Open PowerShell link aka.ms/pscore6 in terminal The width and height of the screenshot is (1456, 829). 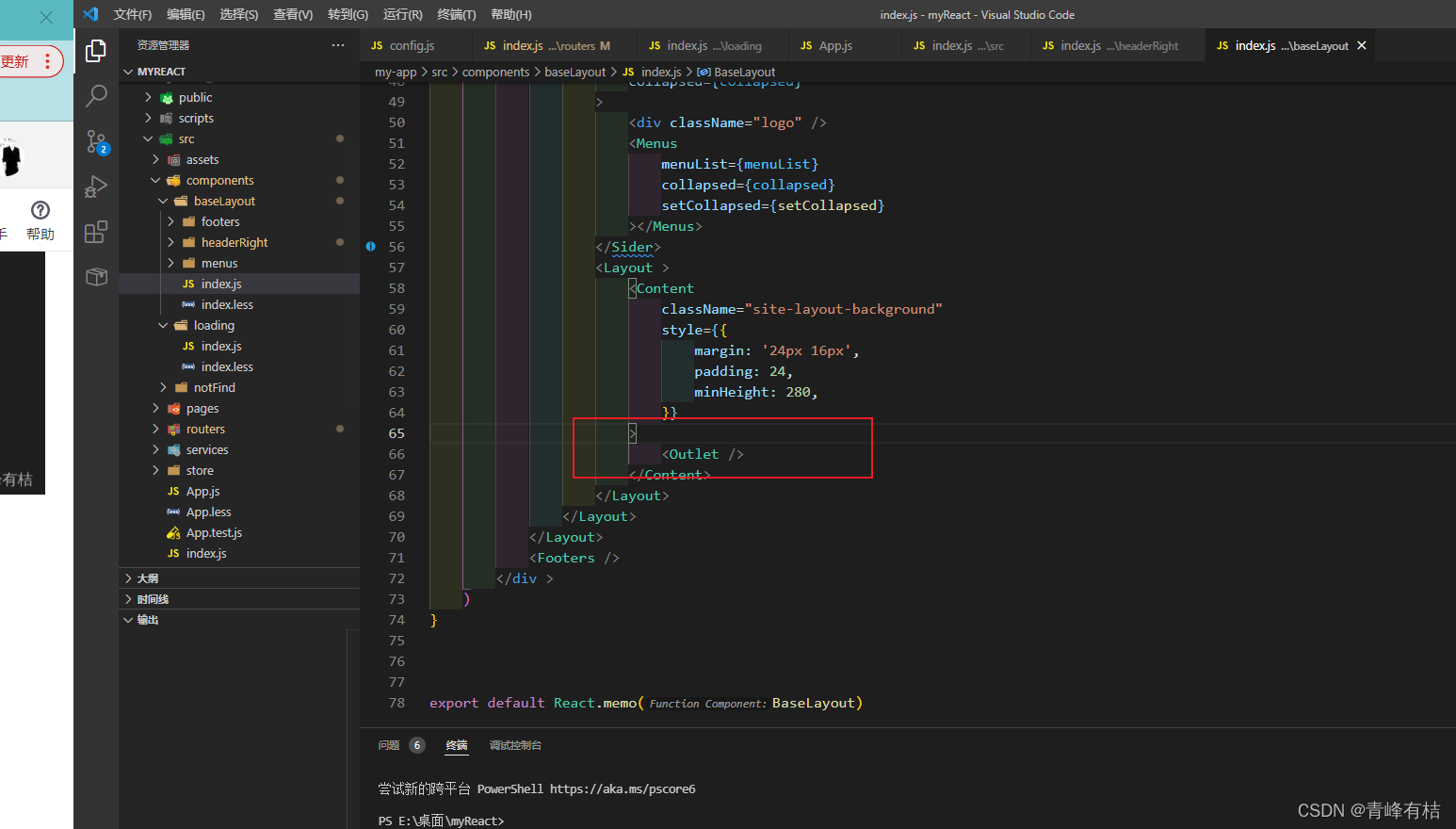(x=623, y=788)
